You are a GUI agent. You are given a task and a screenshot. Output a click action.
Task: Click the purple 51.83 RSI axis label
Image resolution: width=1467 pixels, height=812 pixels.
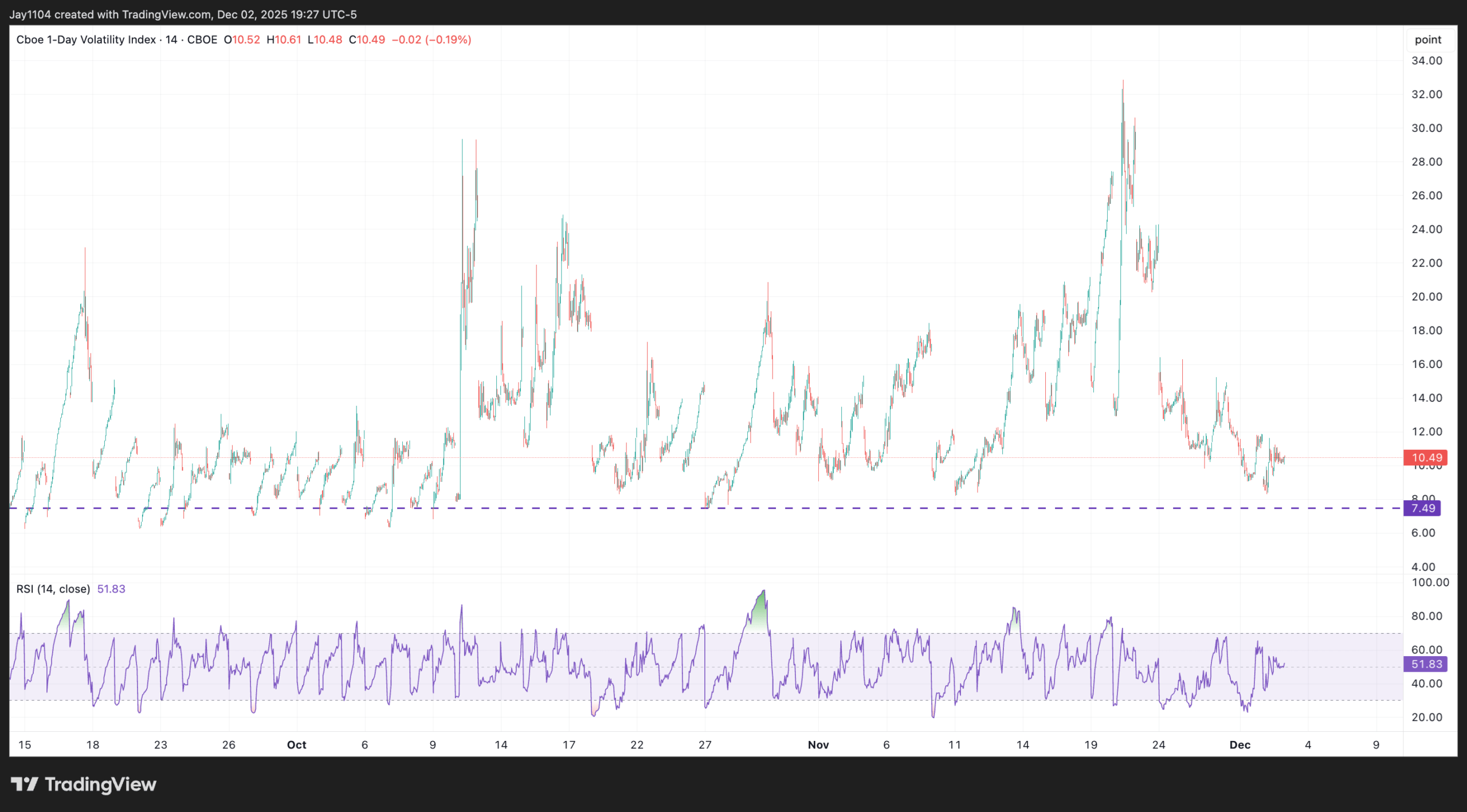[1426, 664]
